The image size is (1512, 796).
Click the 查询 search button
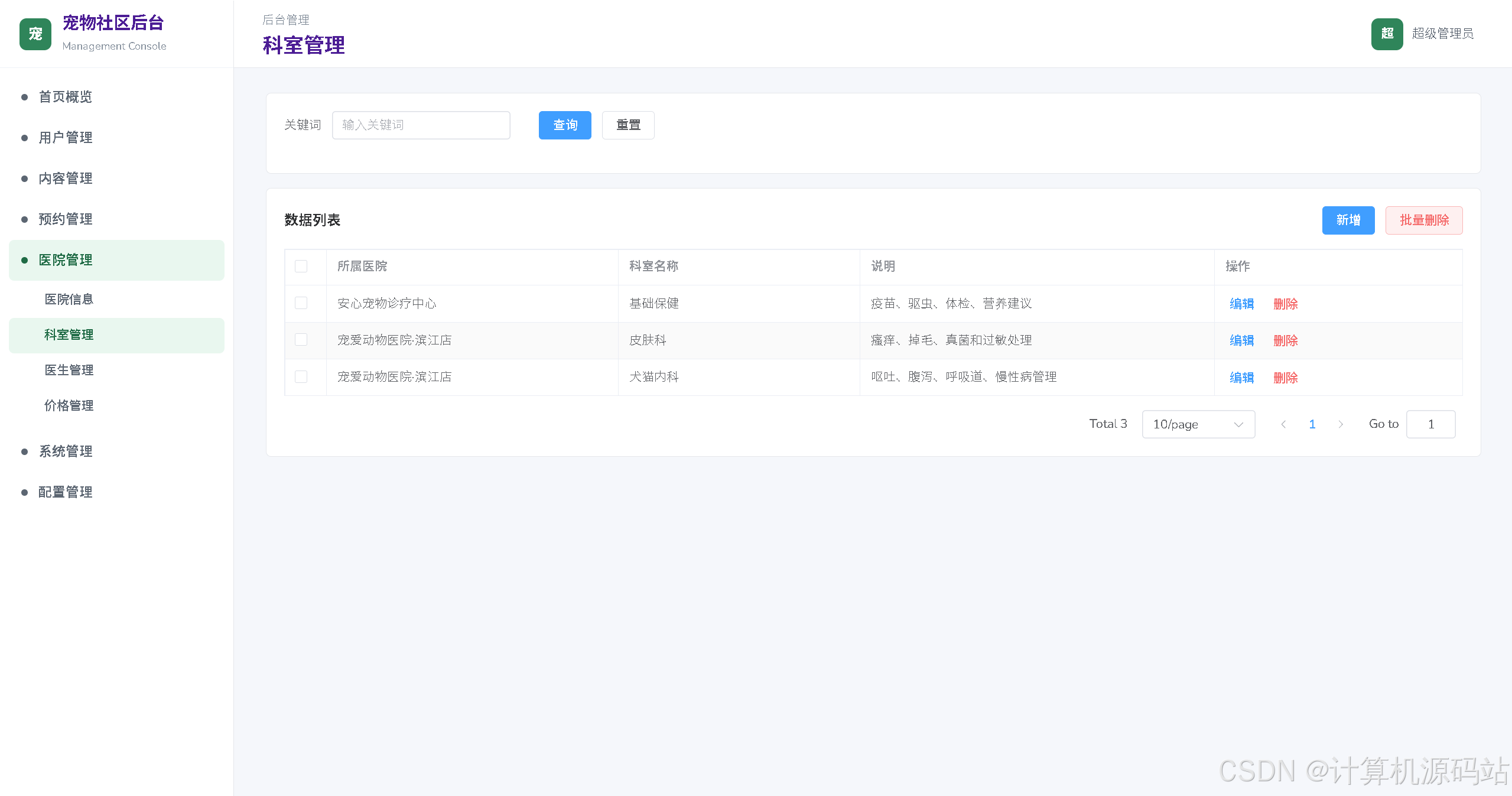pyautogui.click(x=565, y=125)
